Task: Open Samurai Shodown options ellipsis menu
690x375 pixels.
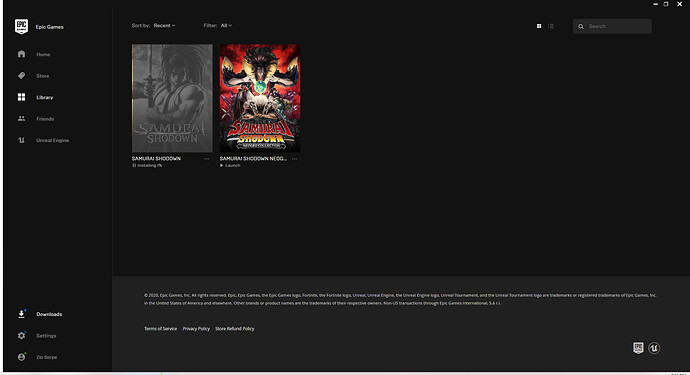Action: [x=207, y=159]
